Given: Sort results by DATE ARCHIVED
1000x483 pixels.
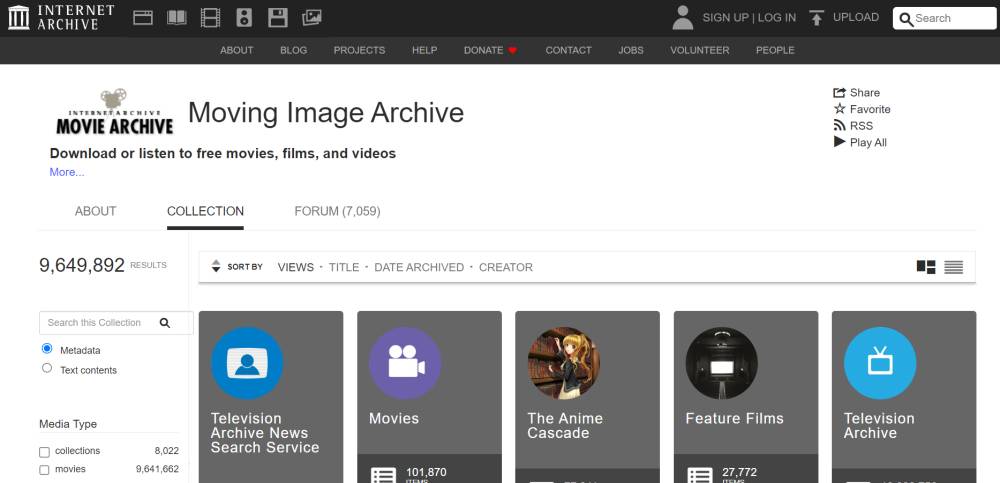Looking at the screenshot, I should (419, 267).
